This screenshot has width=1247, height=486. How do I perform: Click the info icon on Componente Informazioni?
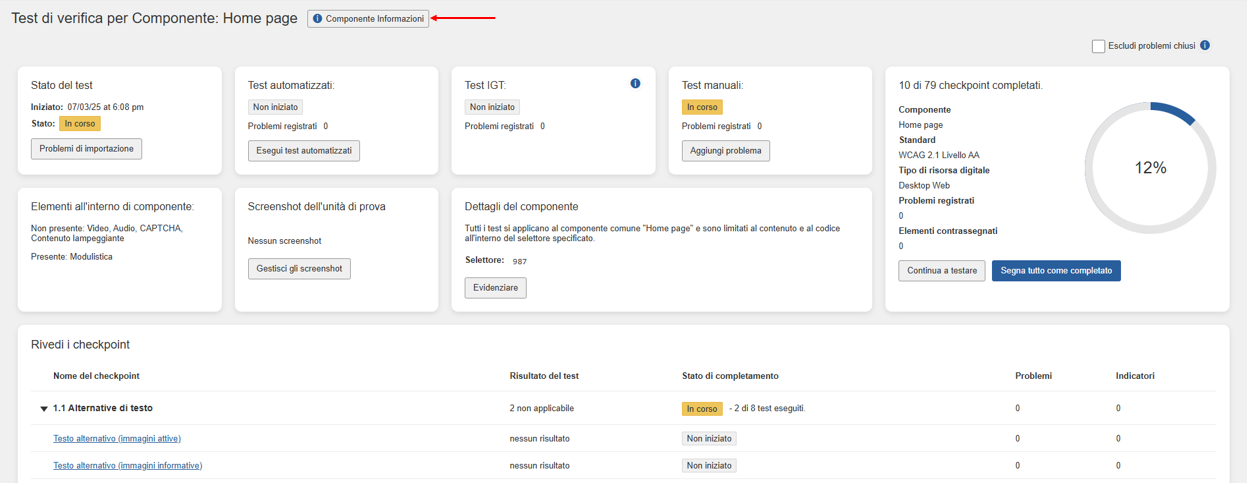click(x=318, y=19)
